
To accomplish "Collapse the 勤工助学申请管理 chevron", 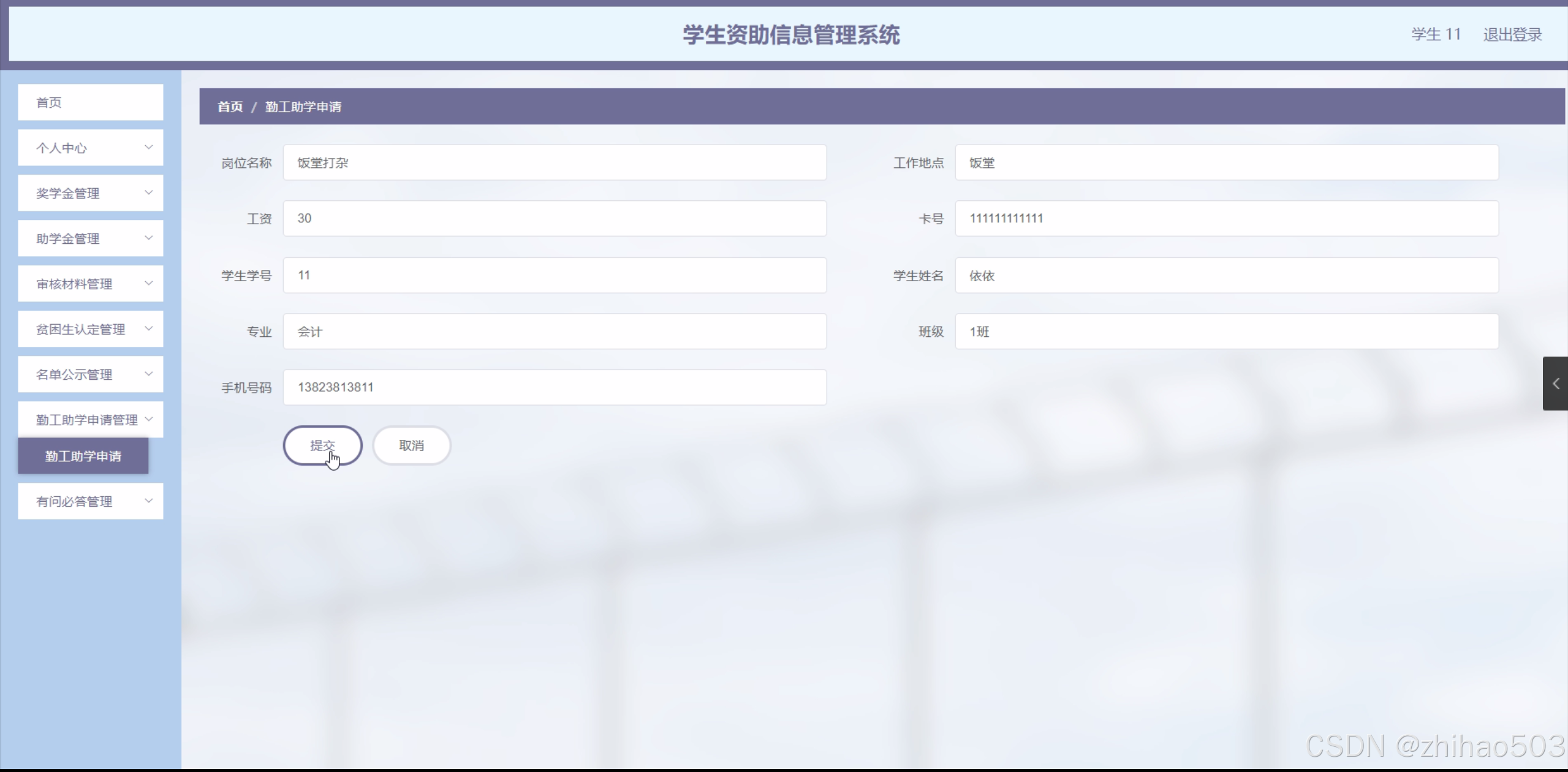I will click(x=148, y=419).
